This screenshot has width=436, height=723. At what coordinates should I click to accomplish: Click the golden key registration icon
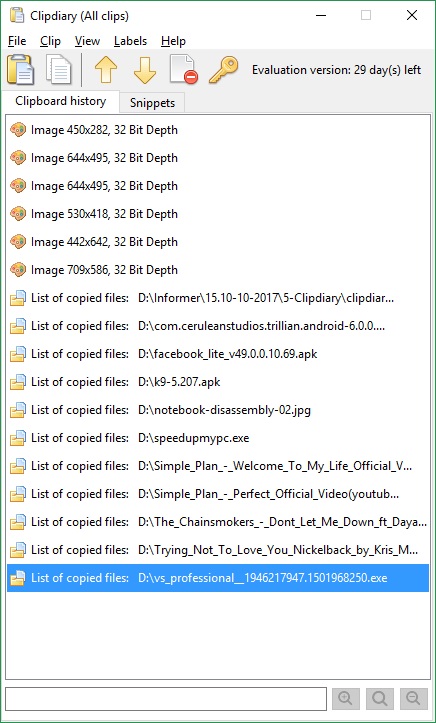224,70
